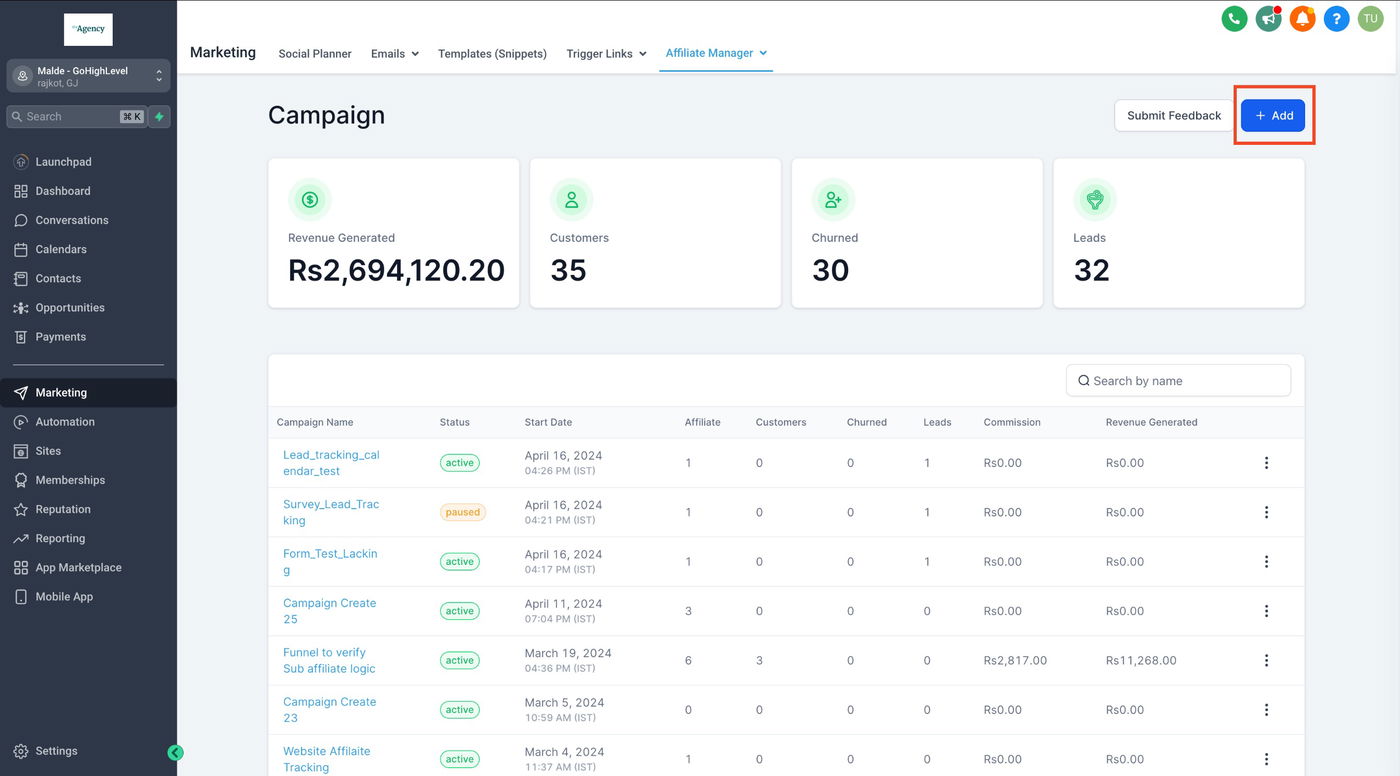Open the Malde - GoHighLevel account switcher
1400x776 pixels.
click(88, 76)
